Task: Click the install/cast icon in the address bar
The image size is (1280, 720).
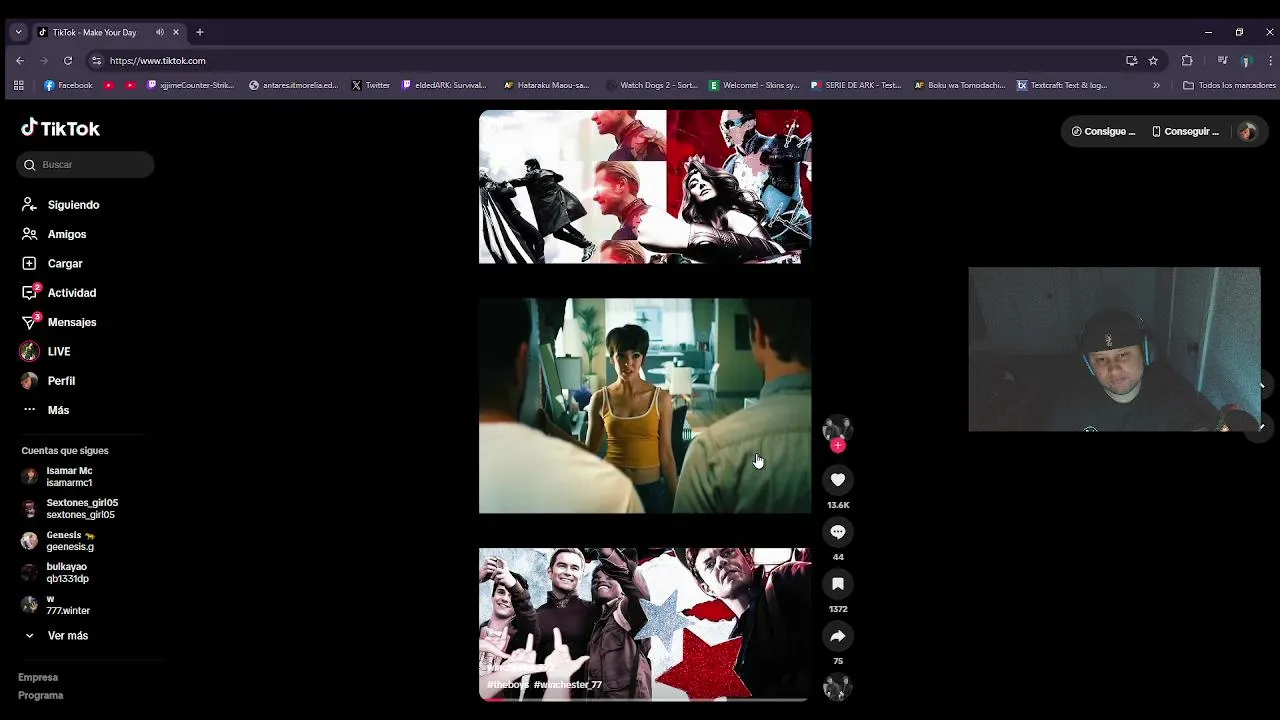Action: tap(1131, 61)
